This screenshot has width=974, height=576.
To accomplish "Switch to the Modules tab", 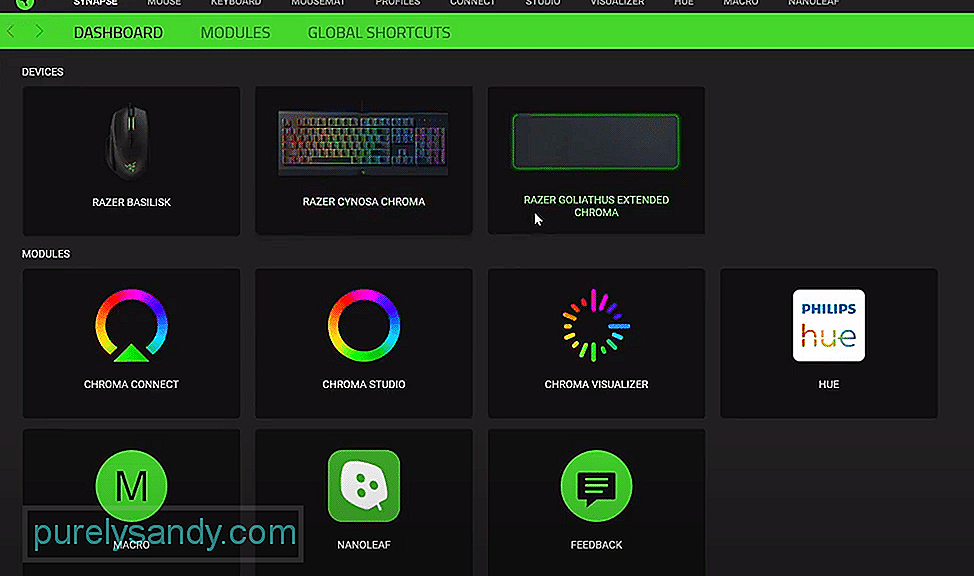I will [235, 32].
